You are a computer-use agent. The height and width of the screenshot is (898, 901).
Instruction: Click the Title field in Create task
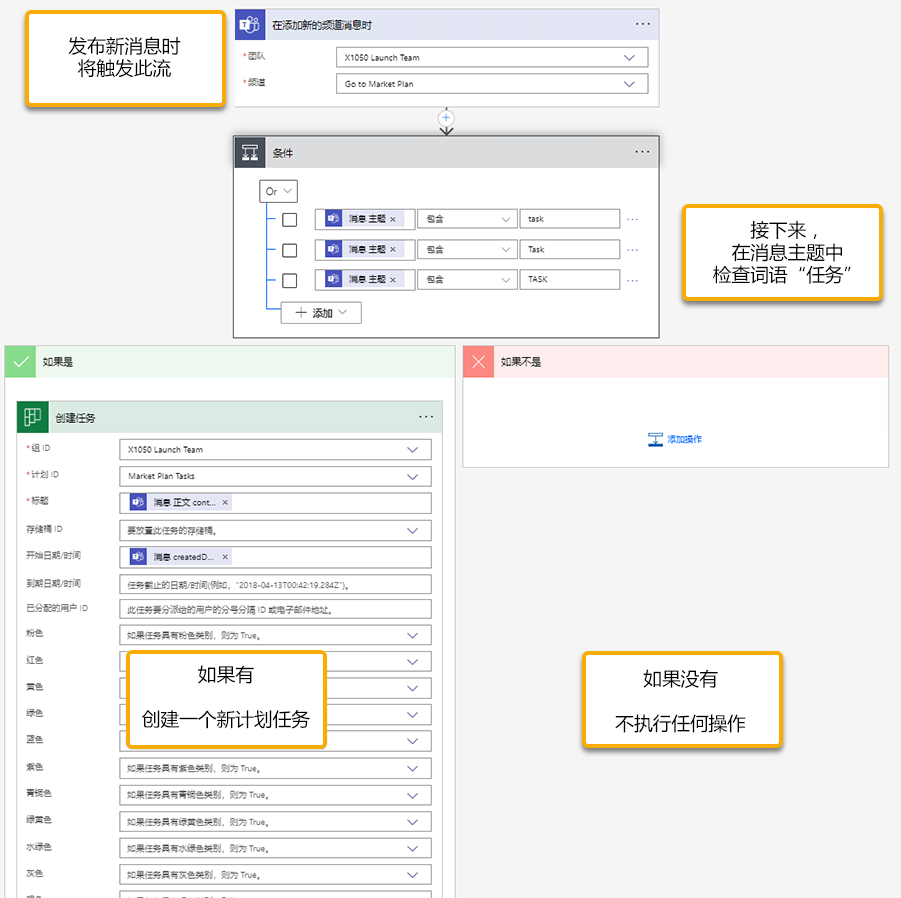coord(275,503)
